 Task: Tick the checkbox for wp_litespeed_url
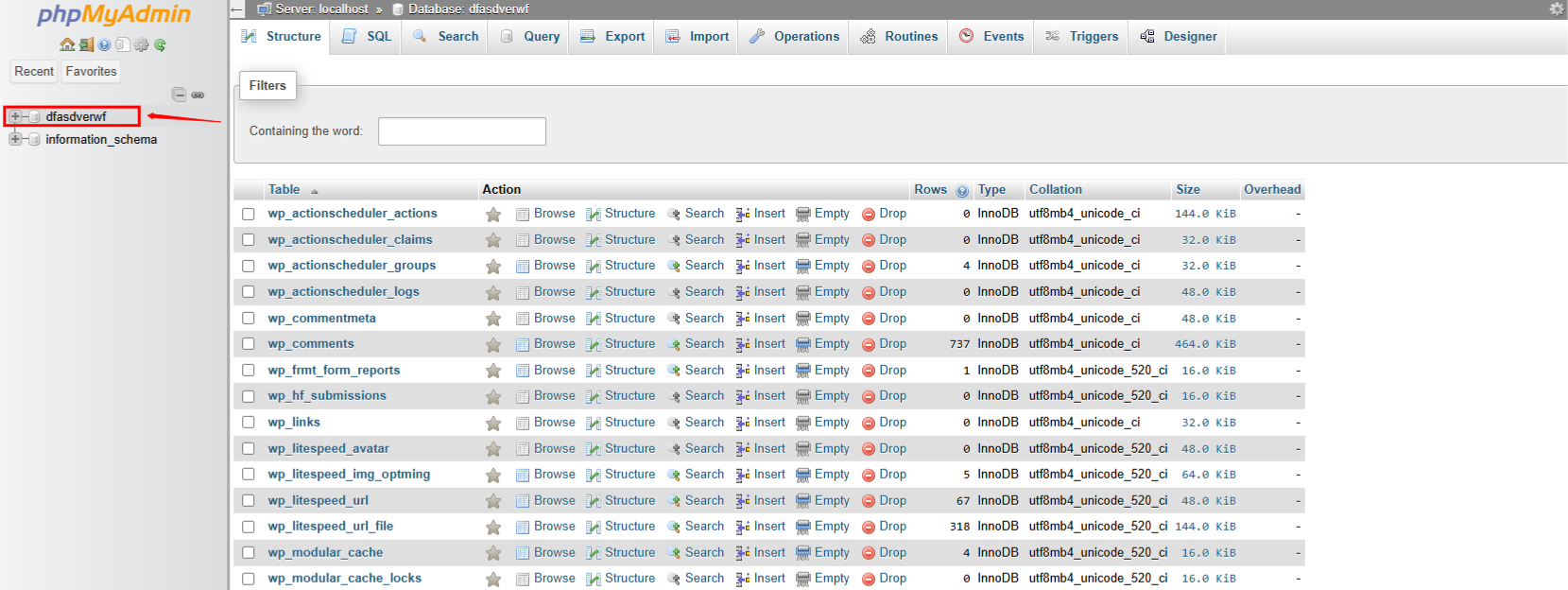(x=249, y=501)
